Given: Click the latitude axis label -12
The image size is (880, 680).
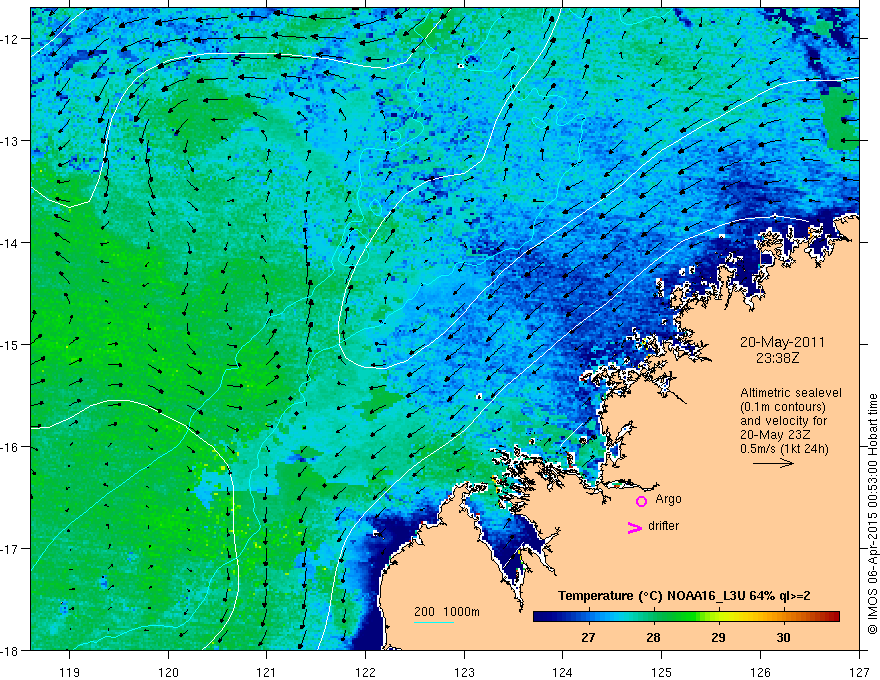Looking at the screenshot, I should tap(10, 39).
